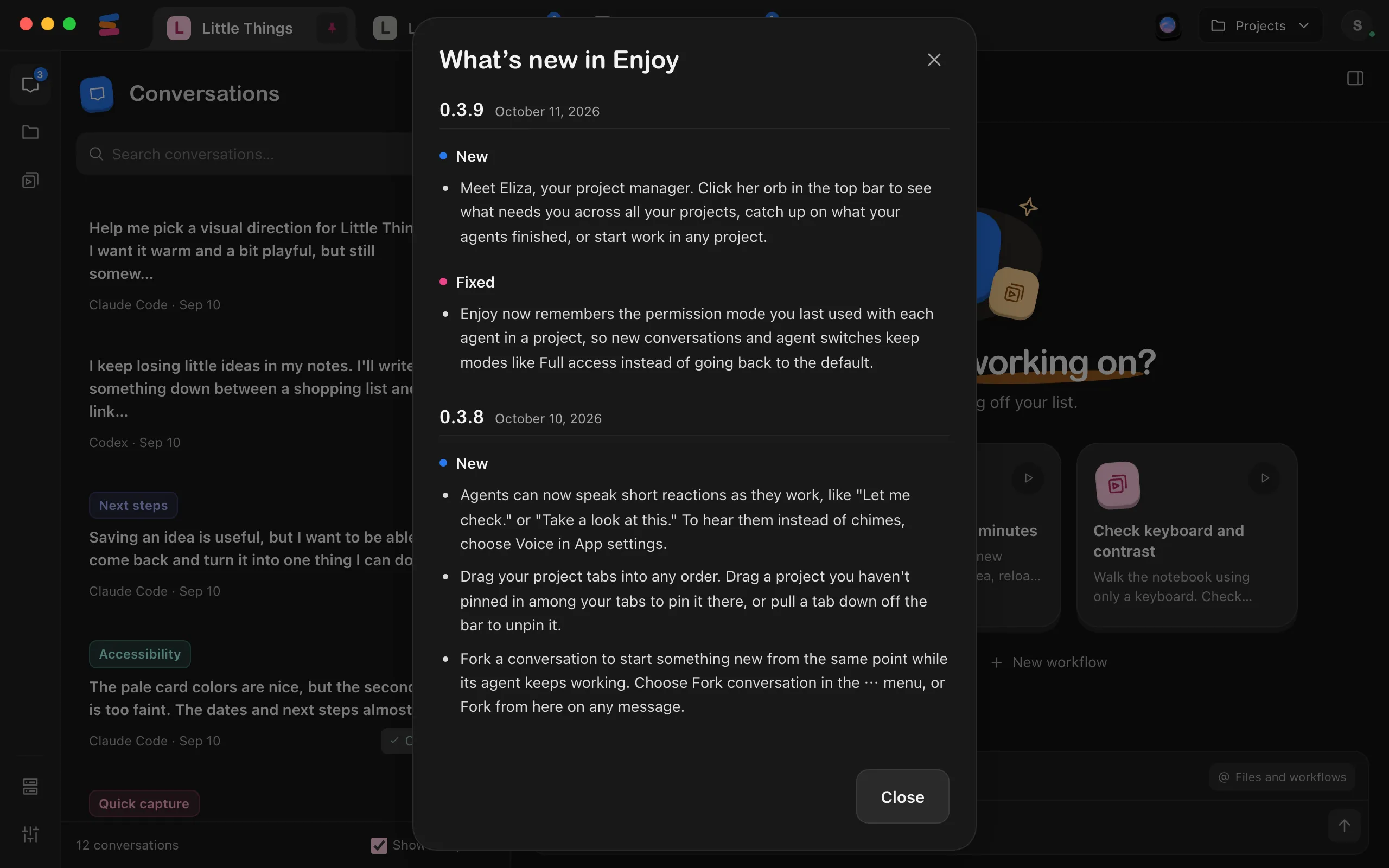The width and height of the screenshot is (1389, 868).
Task: Run the Check keyboard and contrast workflow
Action: pos(1264,477)
